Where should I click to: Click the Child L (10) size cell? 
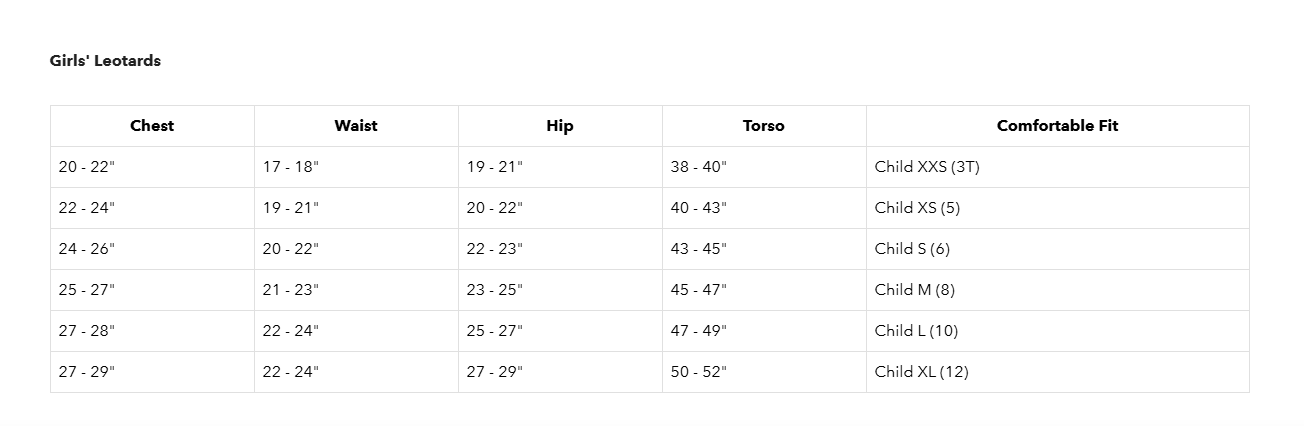point(916,331)
